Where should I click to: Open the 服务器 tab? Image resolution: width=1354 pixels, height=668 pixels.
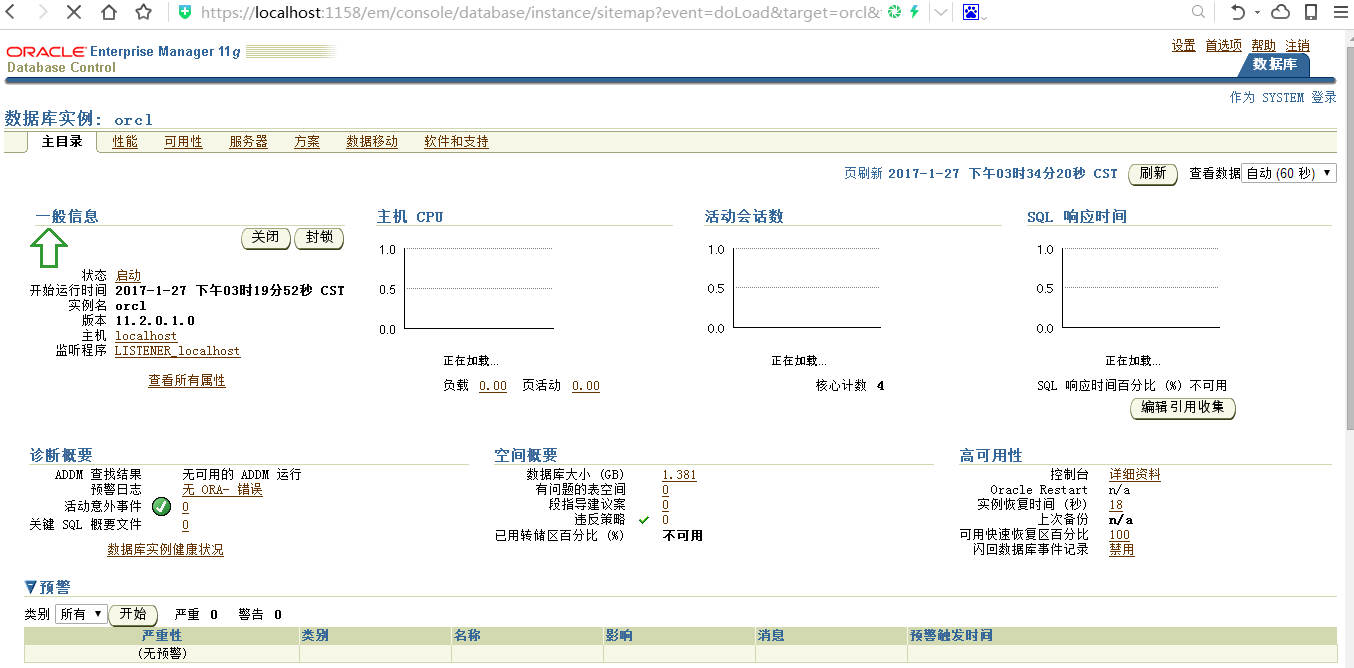pyautogui.click(x=248, y=142)
